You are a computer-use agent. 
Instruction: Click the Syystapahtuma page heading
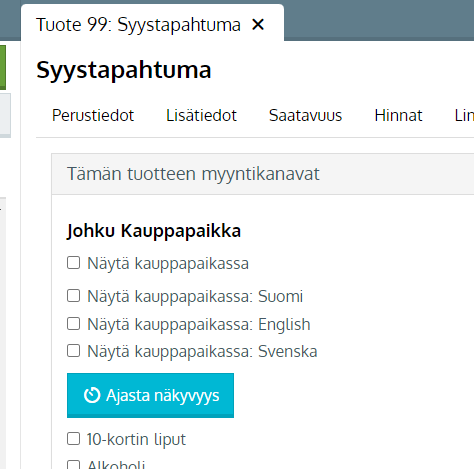(124, 70)
